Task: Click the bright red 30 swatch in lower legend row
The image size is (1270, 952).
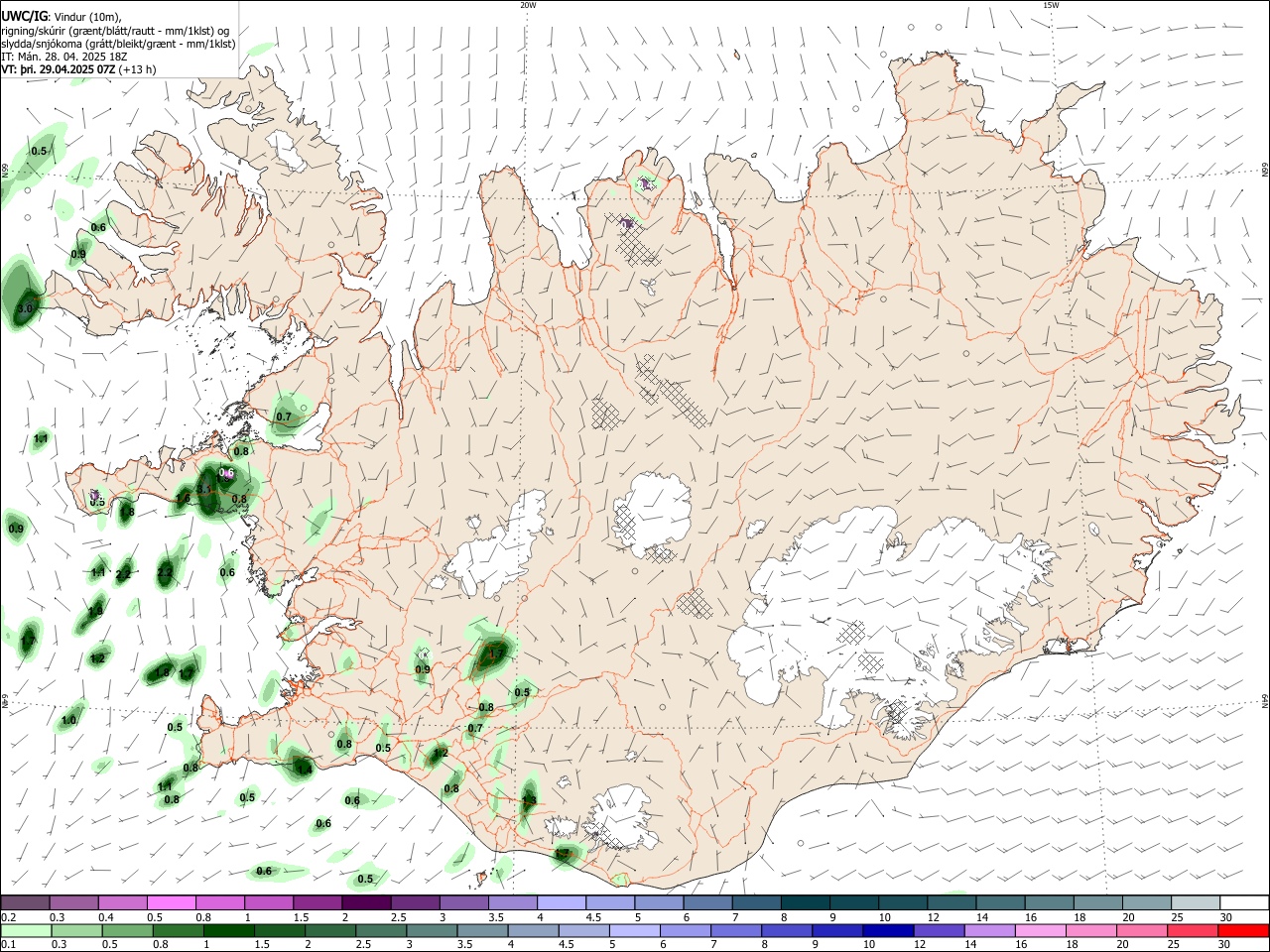Action: tap(1242, 930)
